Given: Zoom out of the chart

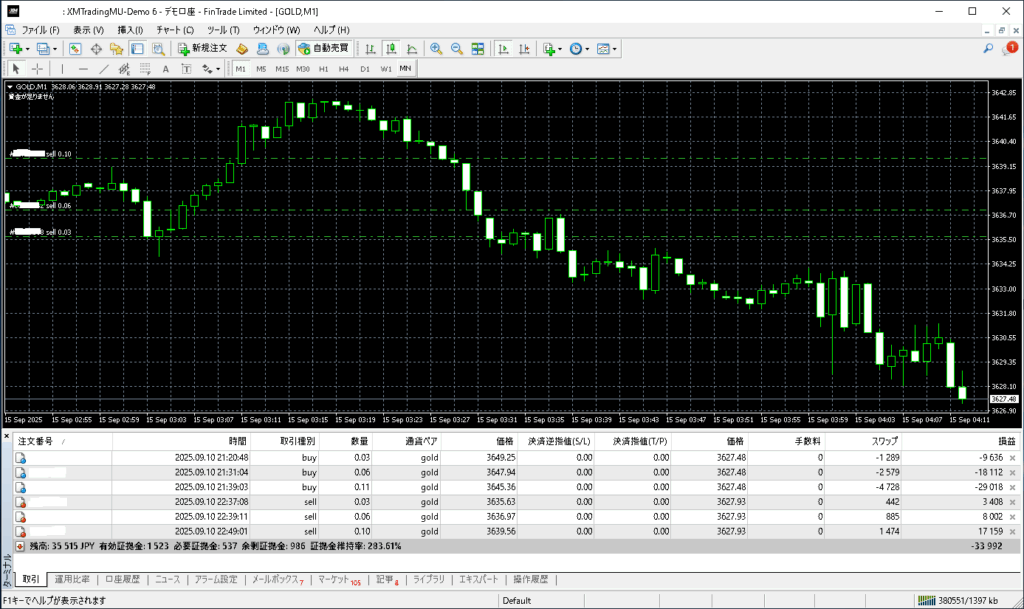Looking at the screenshot, I should (x=457, y=48).
